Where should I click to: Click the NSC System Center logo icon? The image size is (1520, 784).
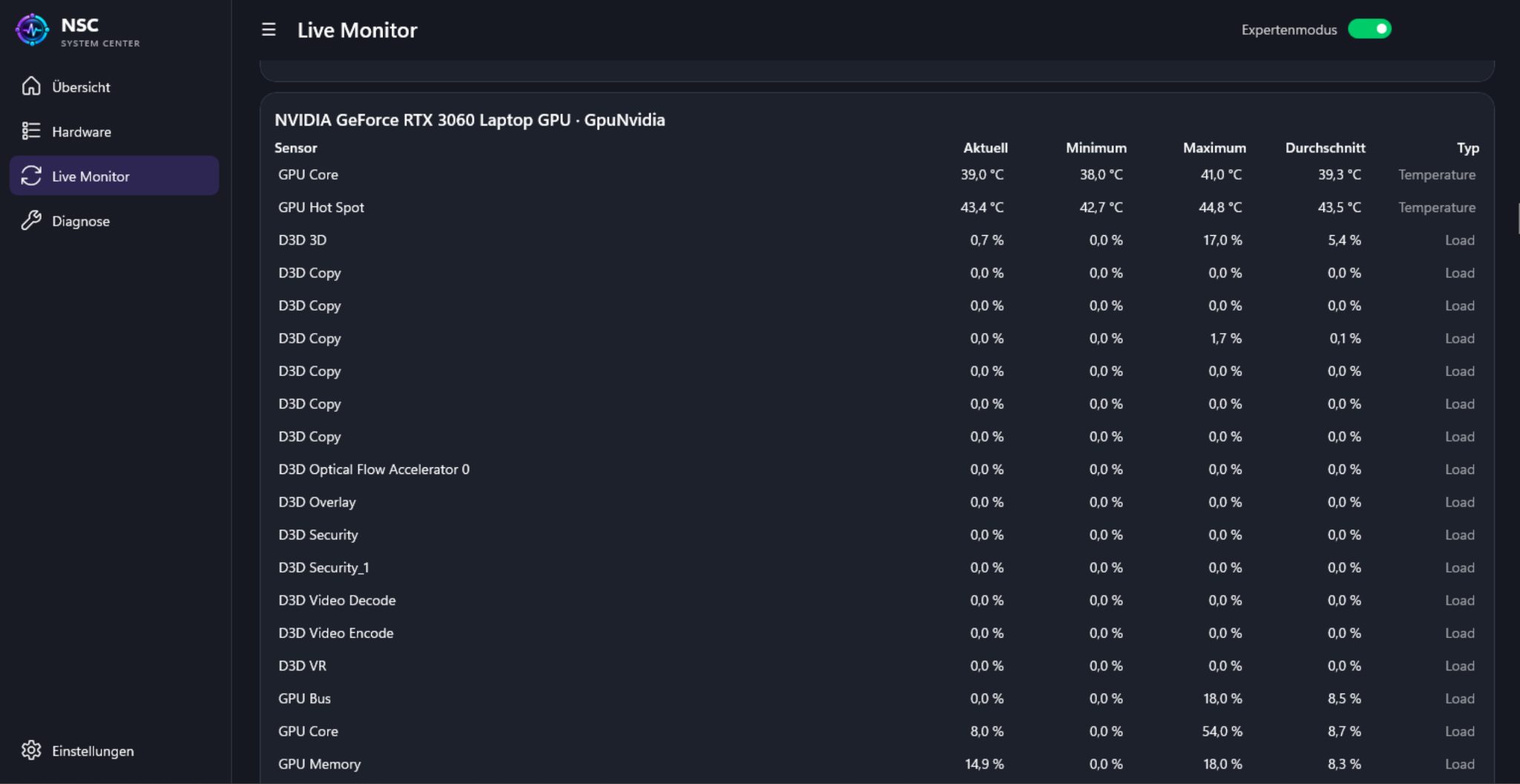click(x=33, y=30)
